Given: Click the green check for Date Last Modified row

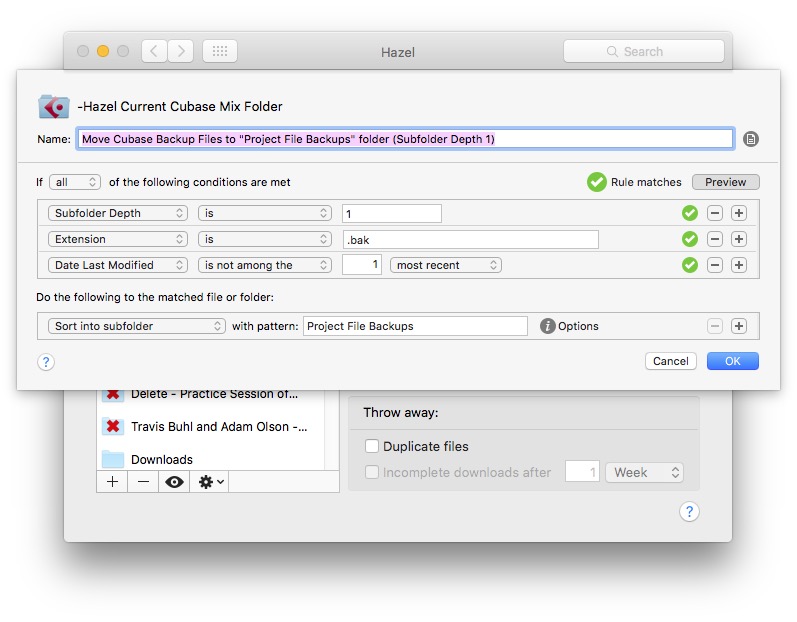Looking at the screenshot, I should pyautogui.click(x=690, y=265).
